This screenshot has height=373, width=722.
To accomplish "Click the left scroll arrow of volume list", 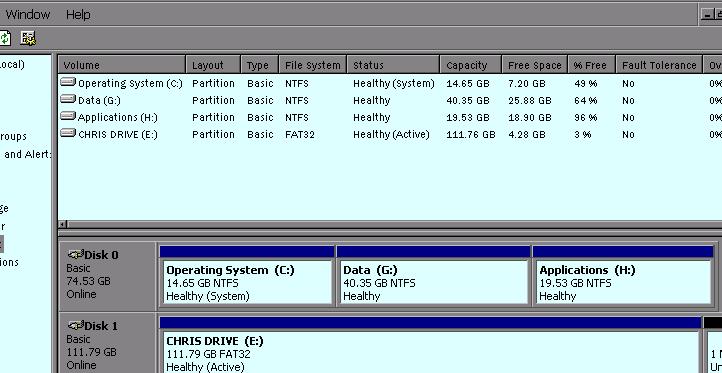I will (x=64, y=224).
